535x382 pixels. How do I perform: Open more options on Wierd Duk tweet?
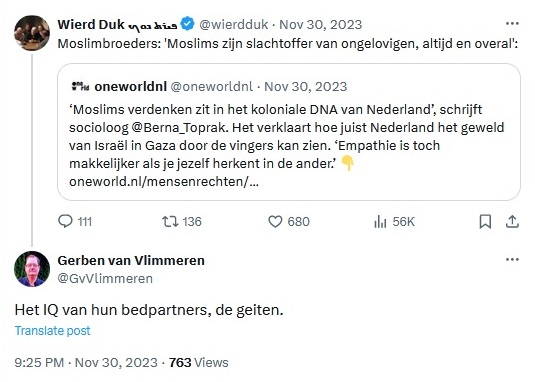[x=512, y=24]
